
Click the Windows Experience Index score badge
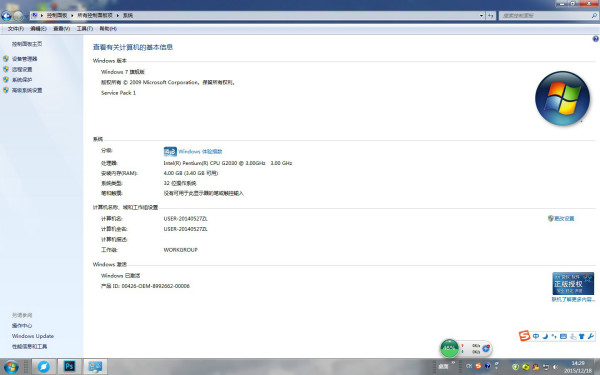click(170, 152)
